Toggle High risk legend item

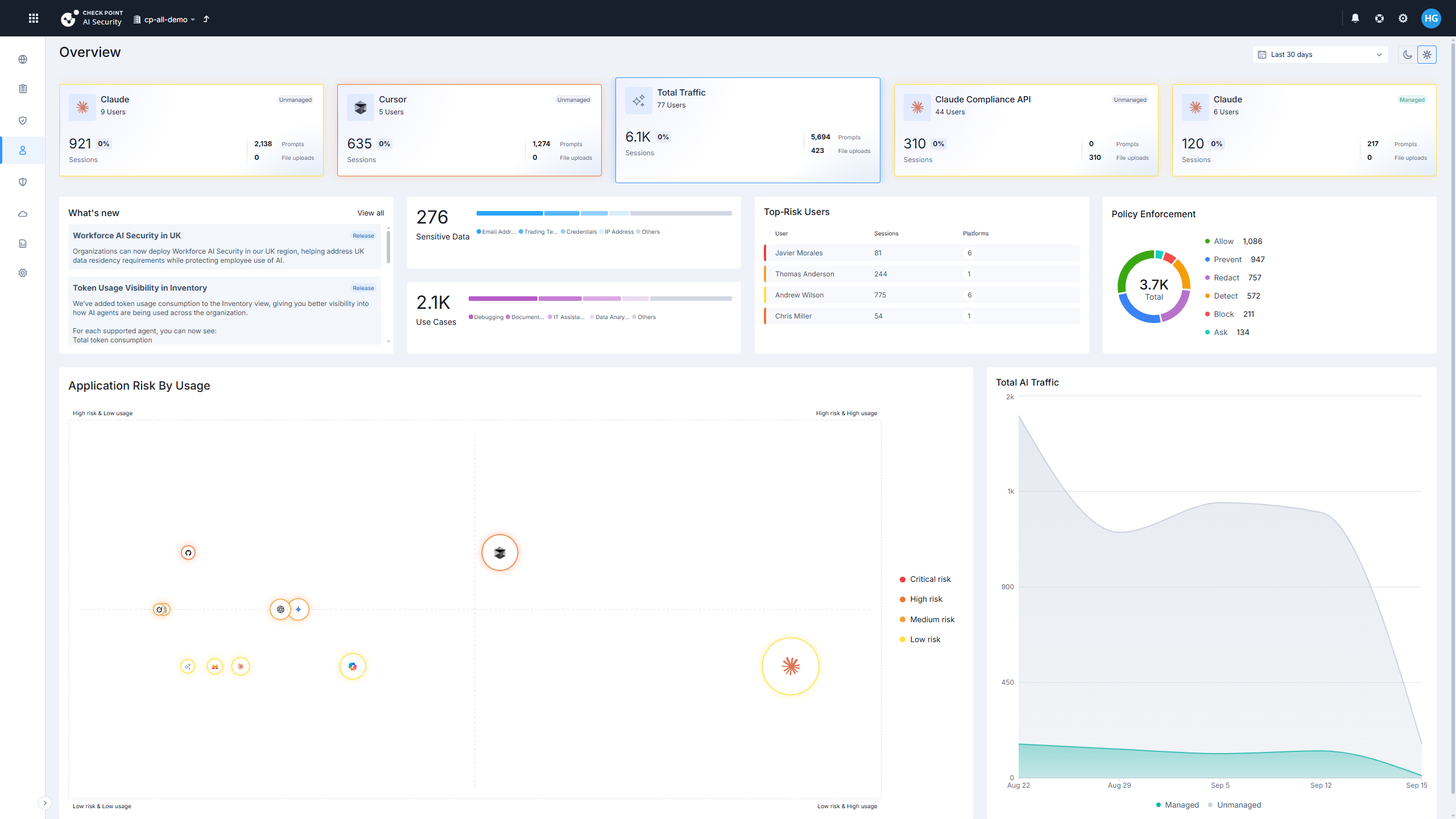point(921,599)
